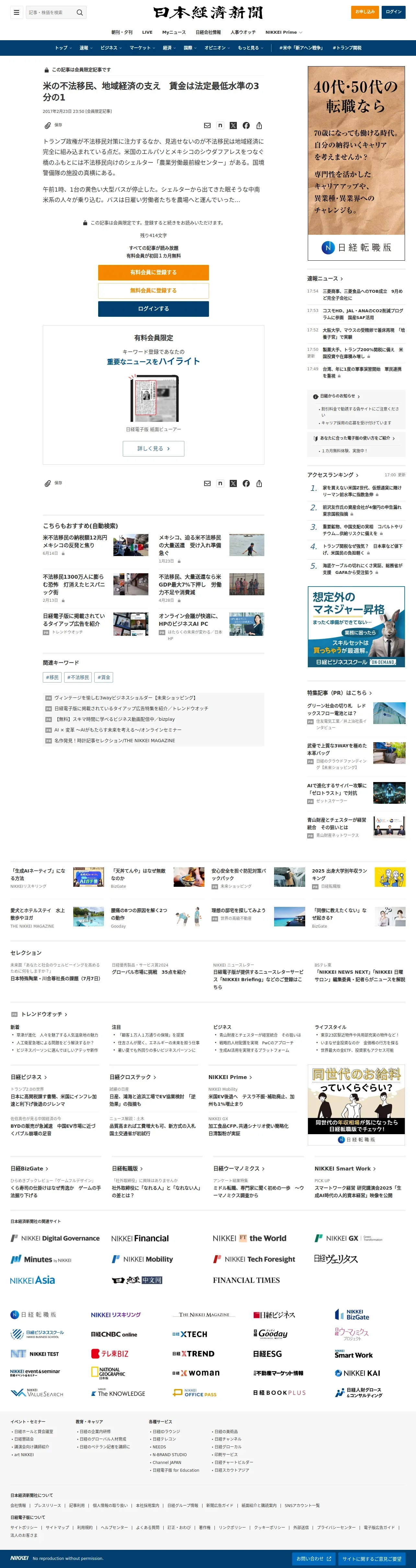The width and height of the screenshot is (416, 1568).
Task: Click the お問い合わせ footer button
Action: tap(314, 1559)
